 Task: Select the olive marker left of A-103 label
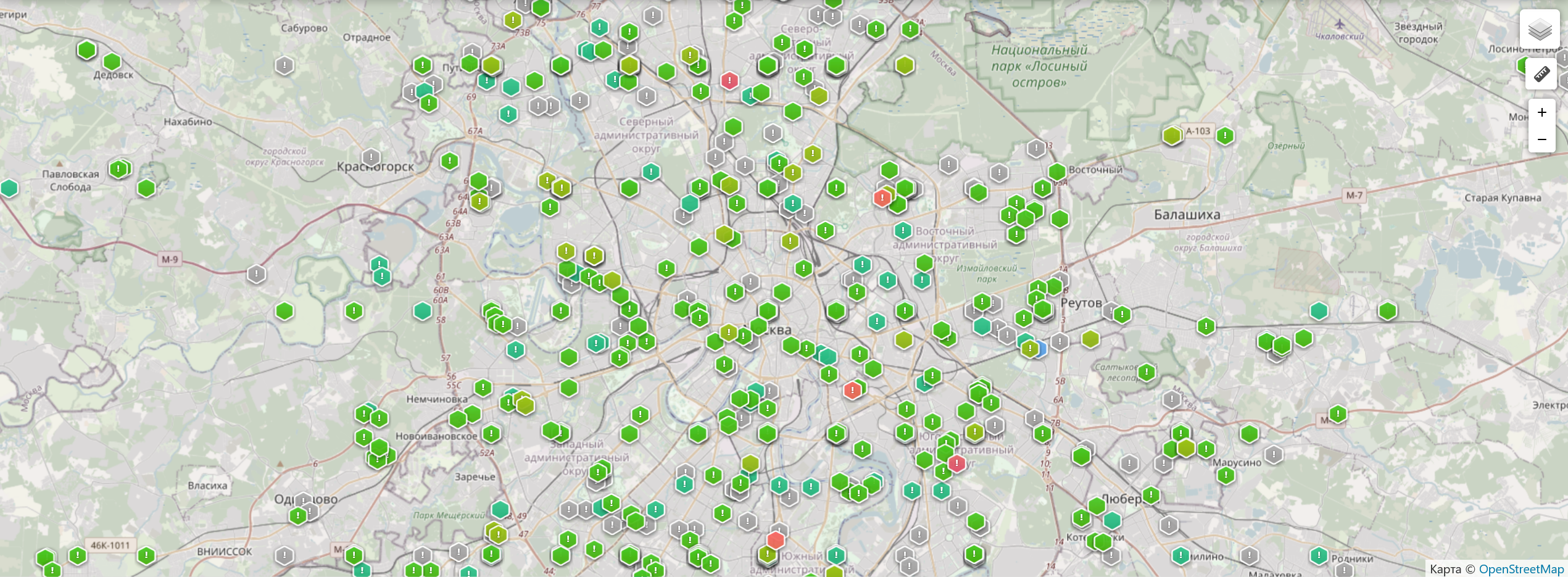pos(1172,135)
